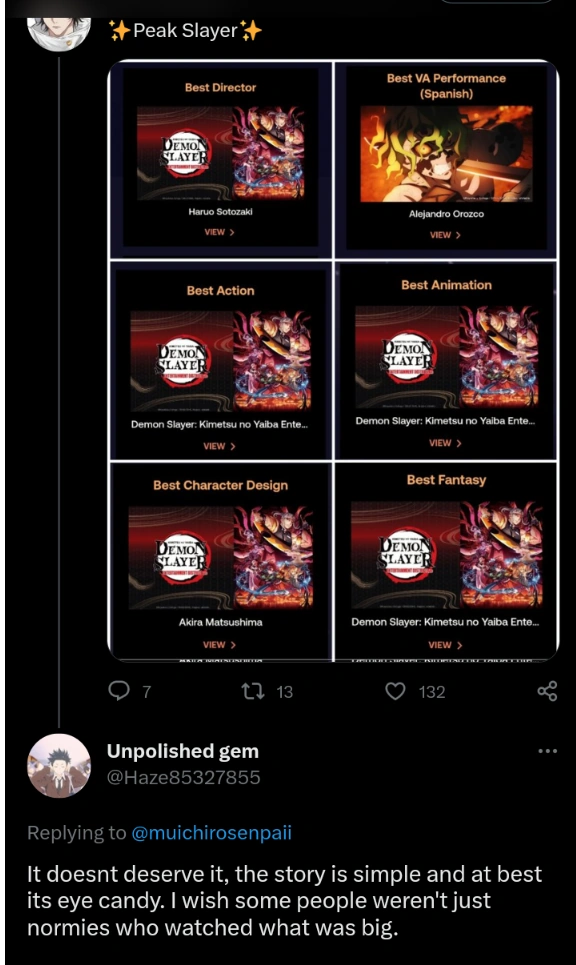This screenshot has height=965, width=576.
Task: Click the retweet arrows icon
Action: pos(253,692)
